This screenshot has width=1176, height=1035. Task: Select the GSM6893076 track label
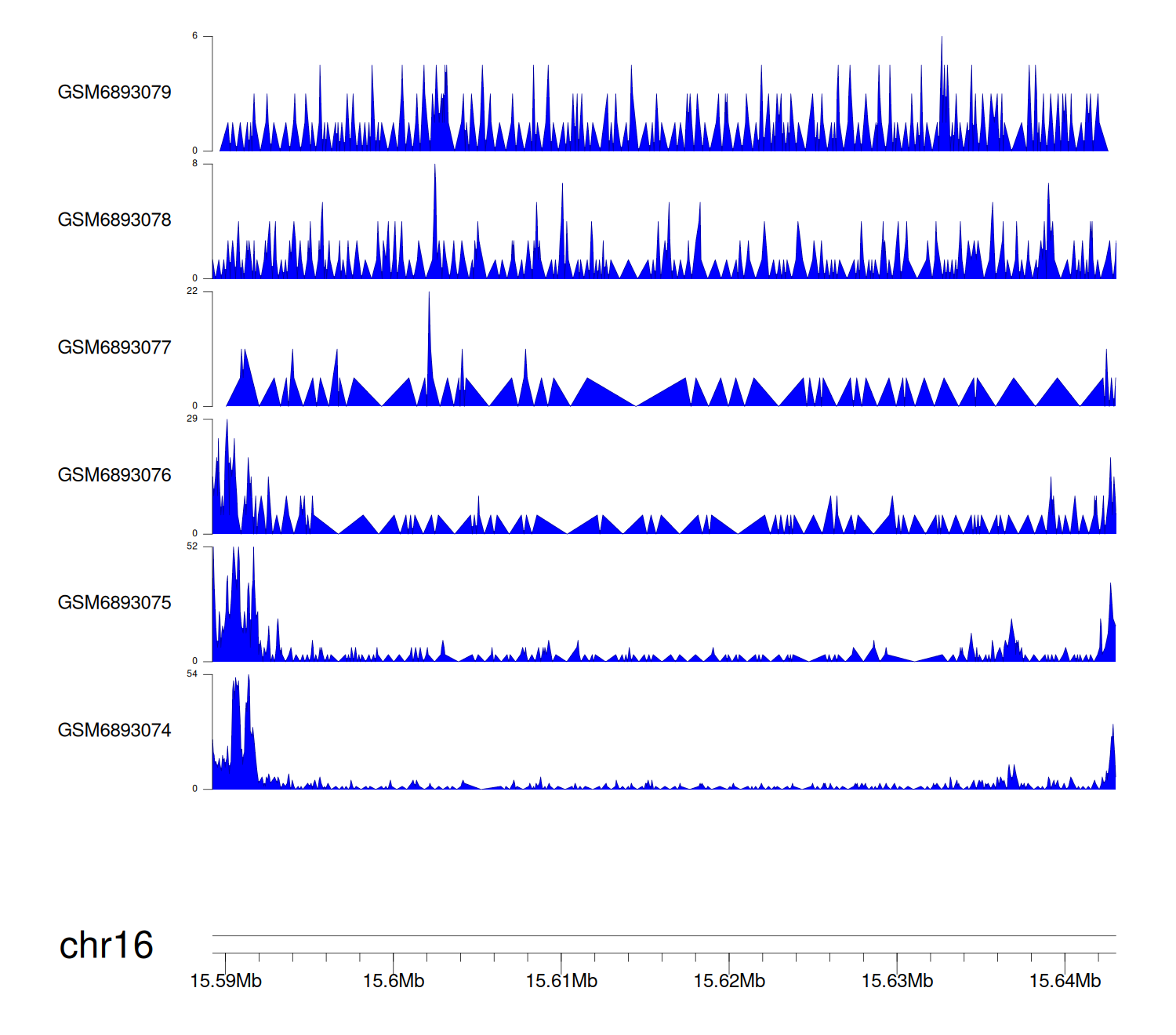click(x=114, y=475)
